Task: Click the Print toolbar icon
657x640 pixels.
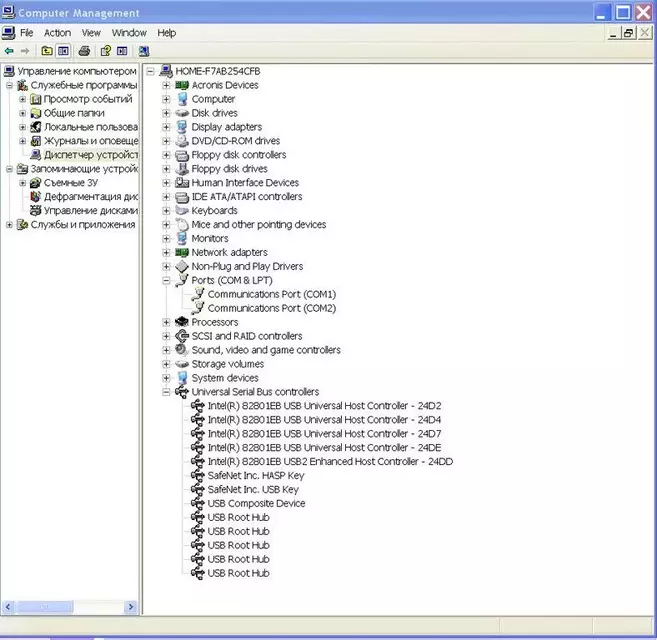Action: pos(84,51)
